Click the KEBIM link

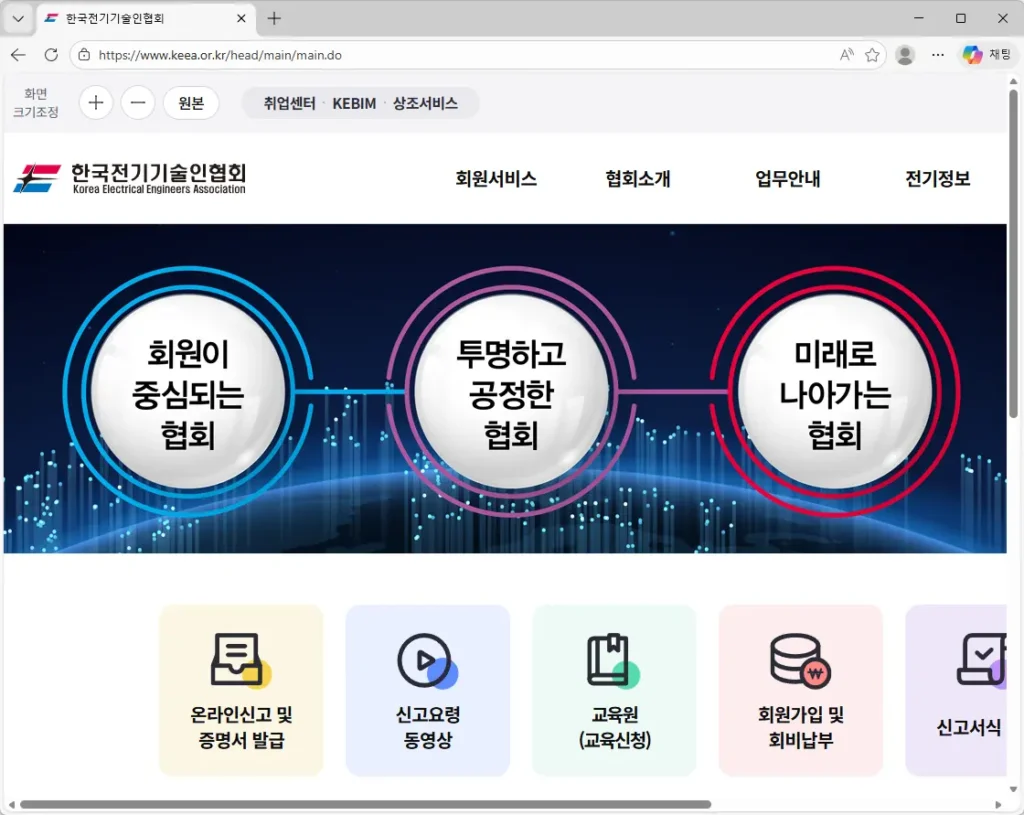tap(354, 103)
